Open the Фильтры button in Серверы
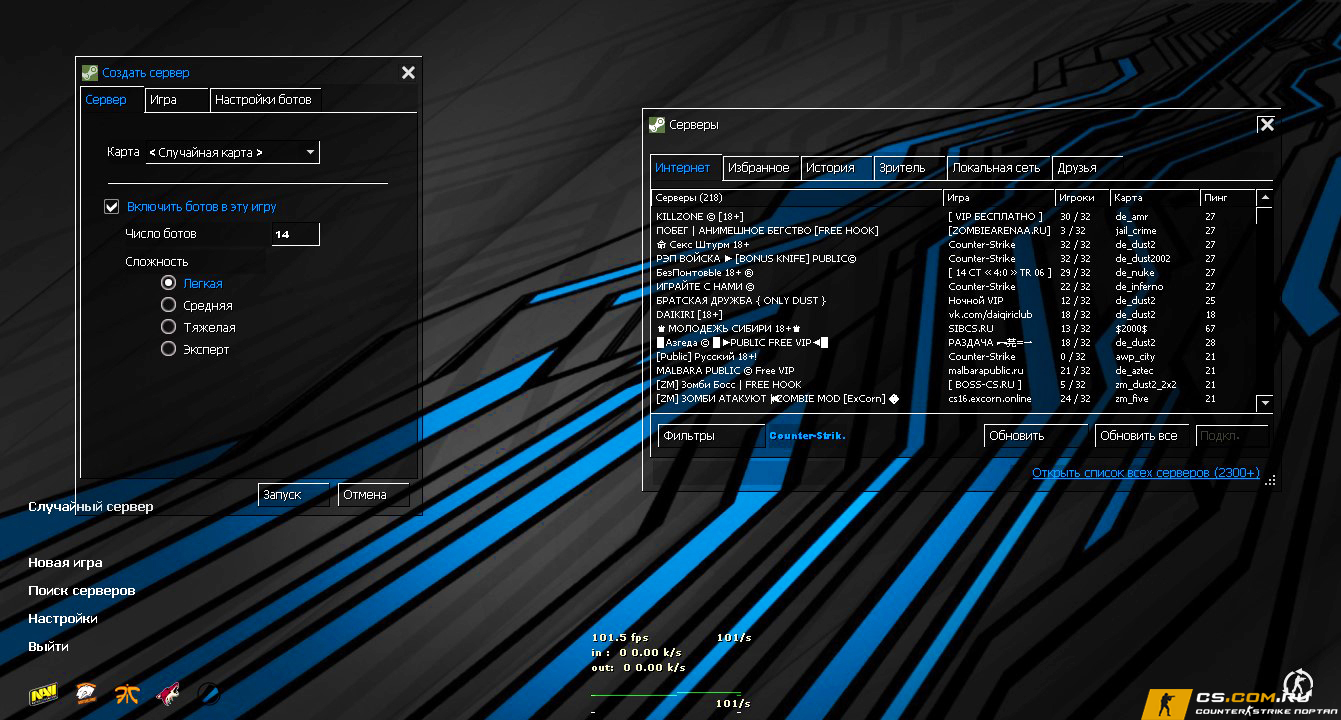1341x720 pixels. [711, 436]
